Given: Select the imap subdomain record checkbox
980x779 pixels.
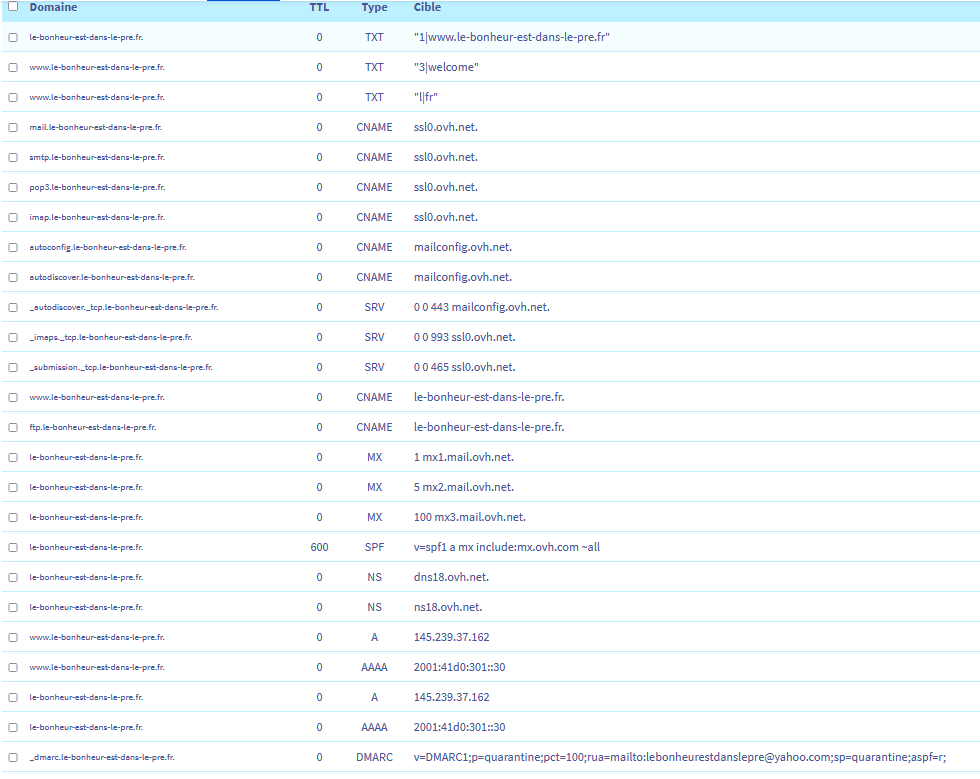Looking at the screenshot, I should pos(13,217).
